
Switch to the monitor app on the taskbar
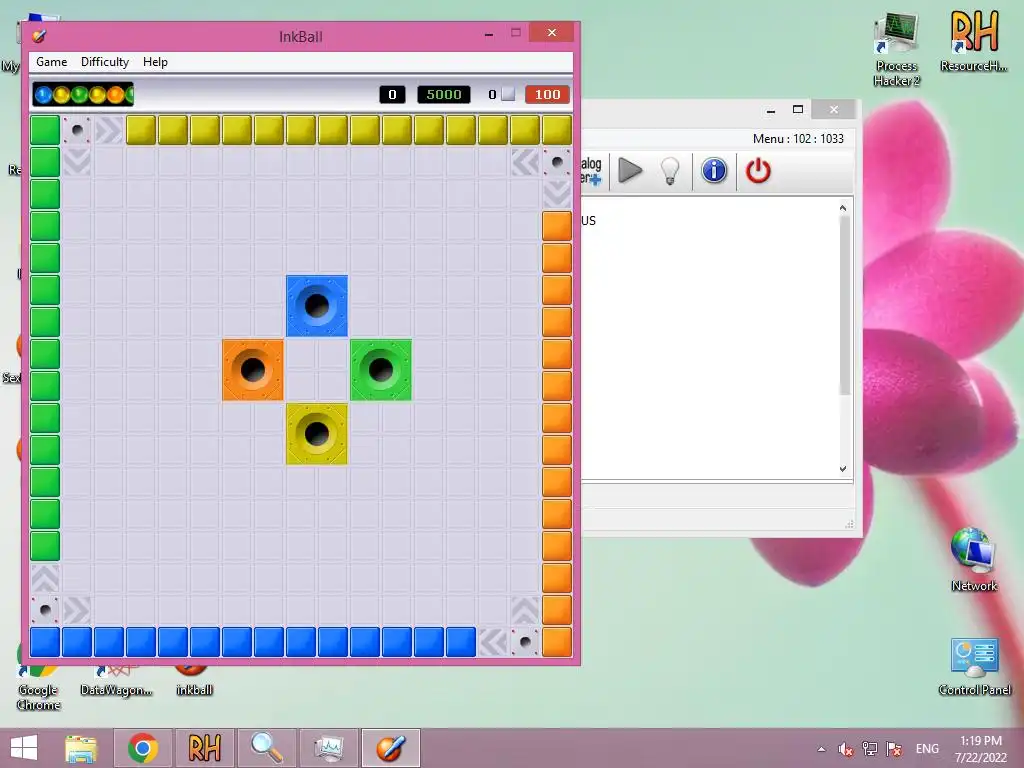(328, 748)
